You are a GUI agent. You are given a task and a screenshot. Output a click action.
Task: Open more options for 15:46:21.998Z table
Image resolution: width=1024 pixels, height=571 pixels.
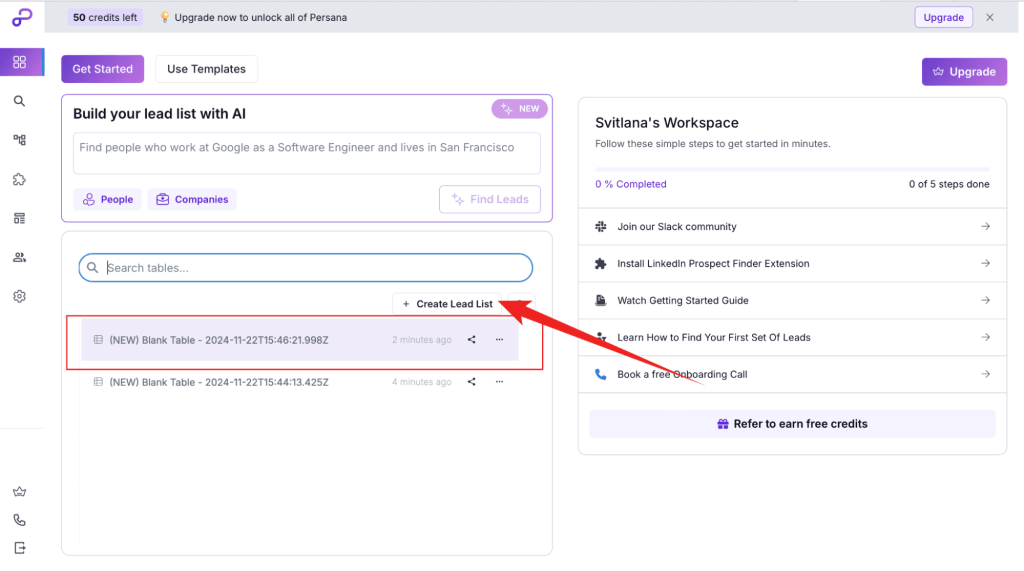(x=500, y=340)
